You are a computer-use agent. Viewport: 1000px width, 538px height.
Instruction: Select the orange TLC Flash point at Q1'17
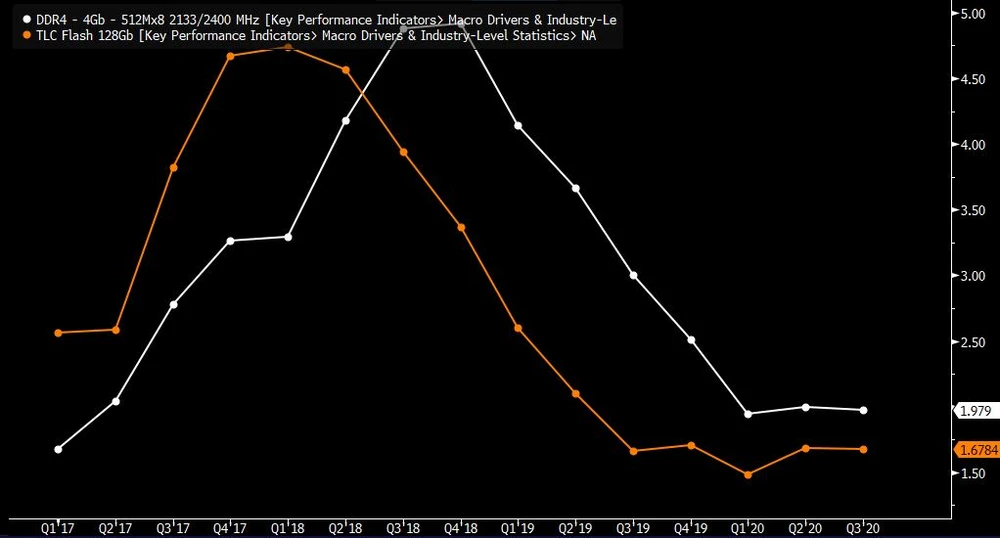click(58, 333)
